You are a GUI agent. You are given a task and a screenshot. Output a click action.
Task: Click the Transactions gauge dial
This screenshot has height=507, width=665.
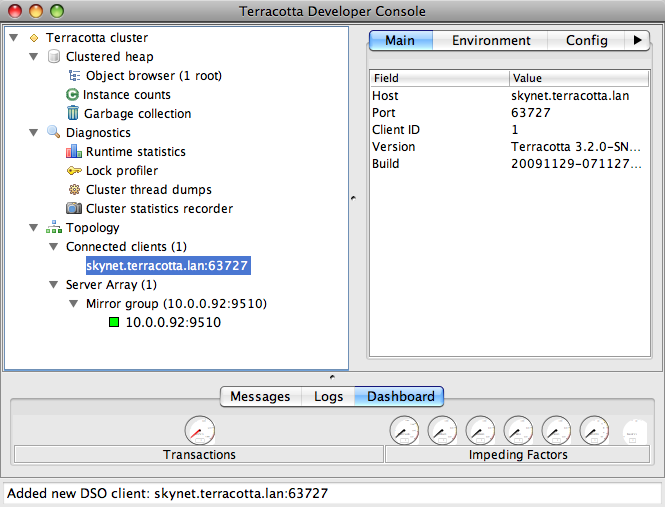(200, 431)
